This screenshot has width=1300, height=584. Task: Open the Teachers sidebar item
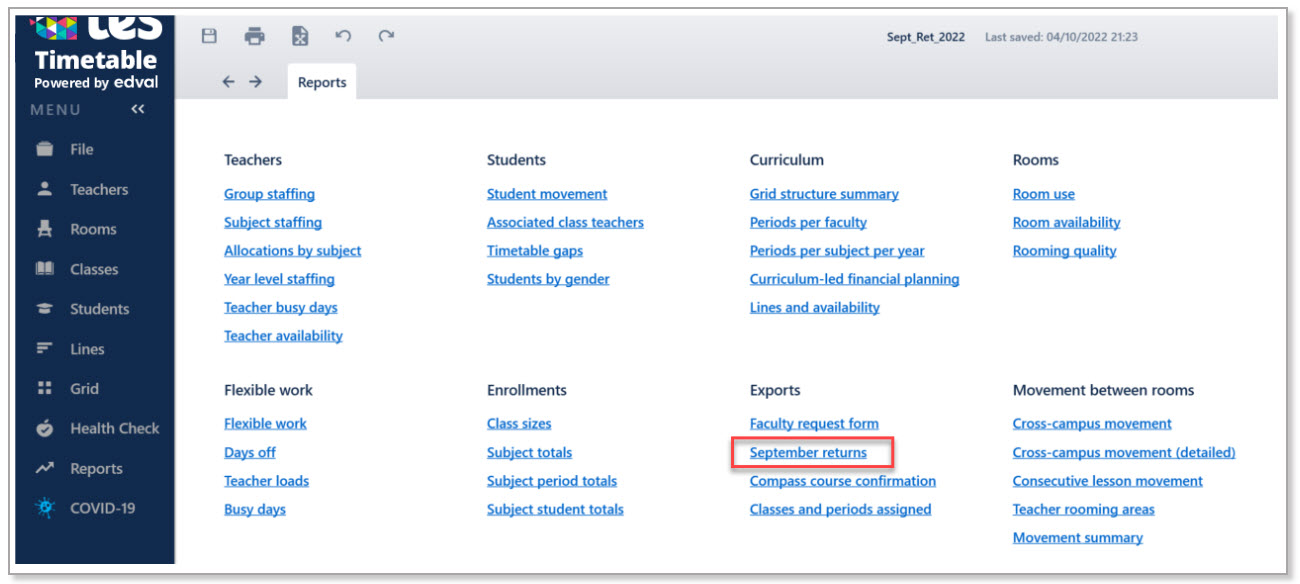pos(98,189)
